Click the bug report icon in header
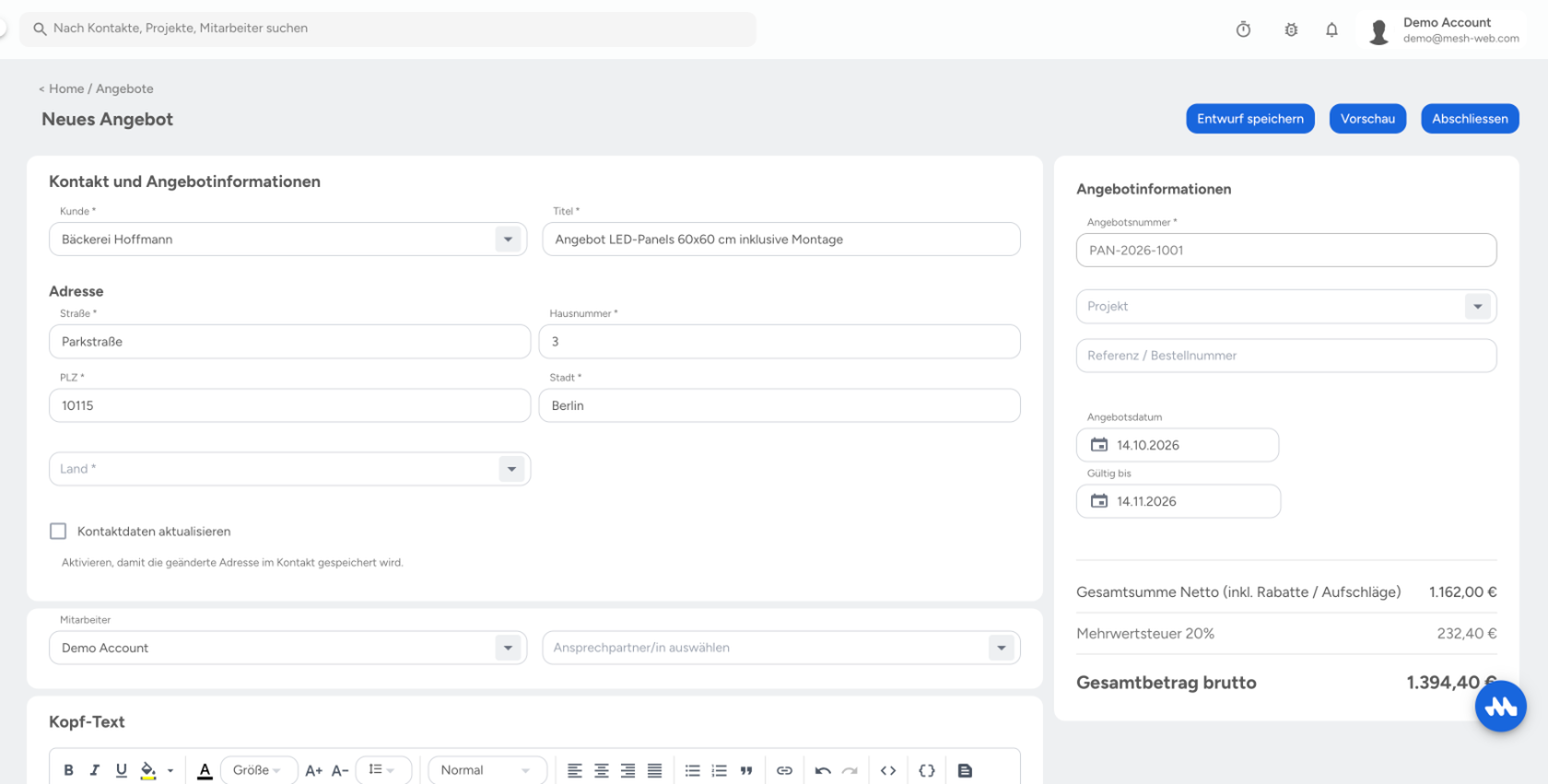This screenshot has width=1548, height=784. pyautogui.click(x=1291, y=29)
